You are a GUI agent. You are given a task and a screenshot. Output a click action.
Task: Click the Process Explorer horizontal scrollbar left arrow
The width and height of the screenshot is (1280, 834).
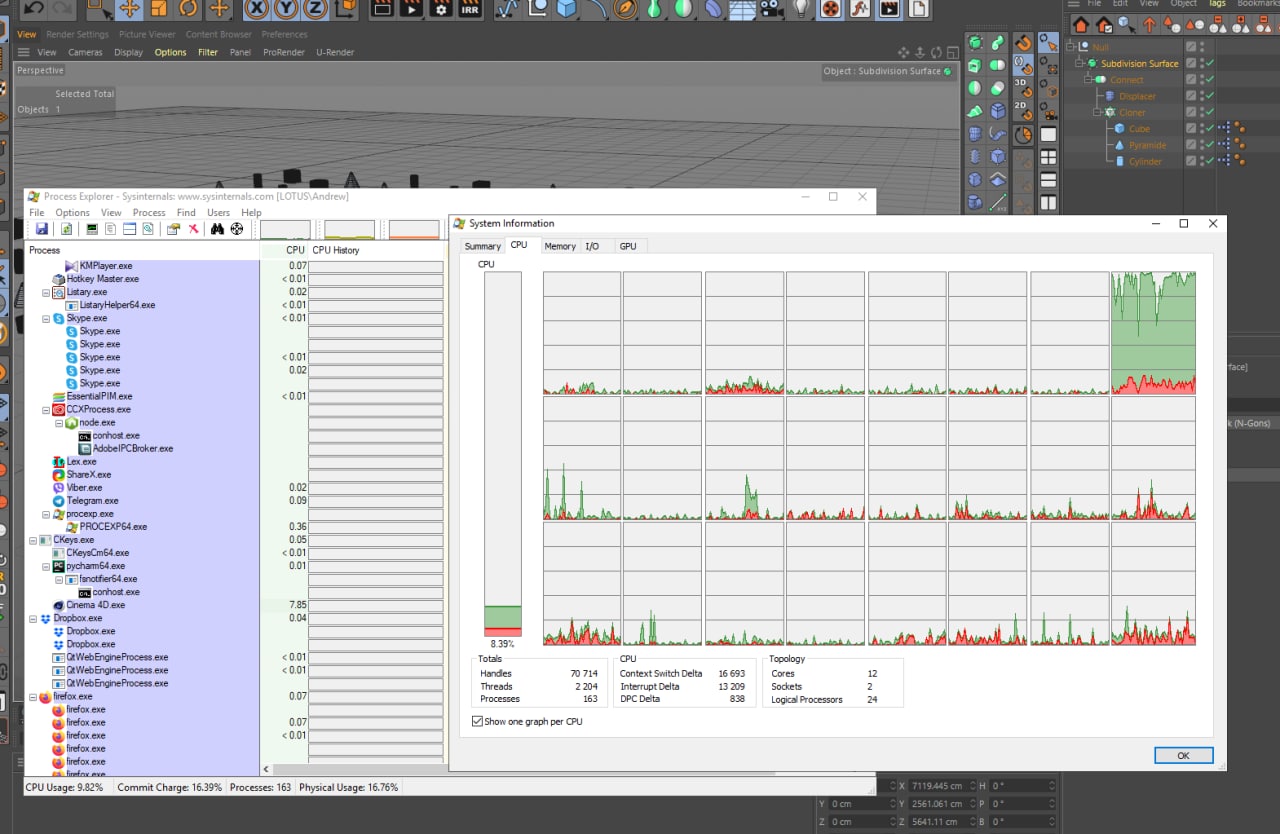click(266, 769)
